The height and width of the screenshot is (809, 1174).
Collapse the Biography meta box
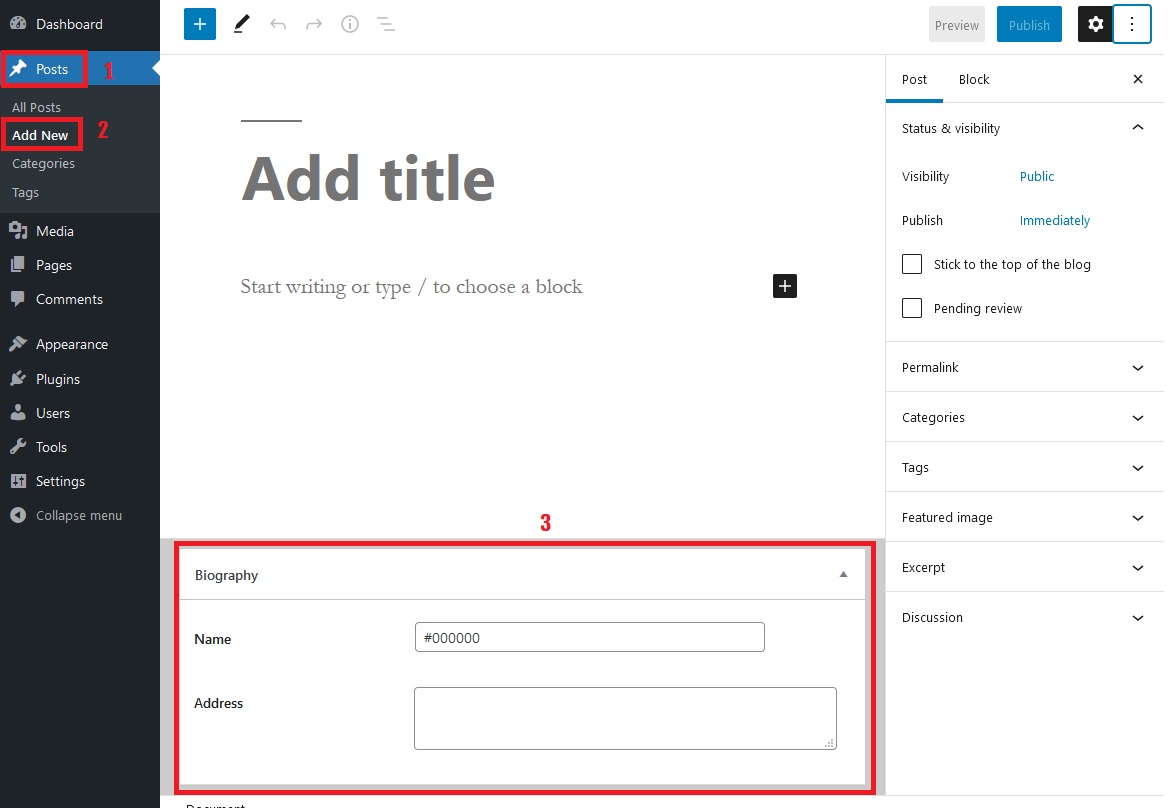click(x=843, y=575)
